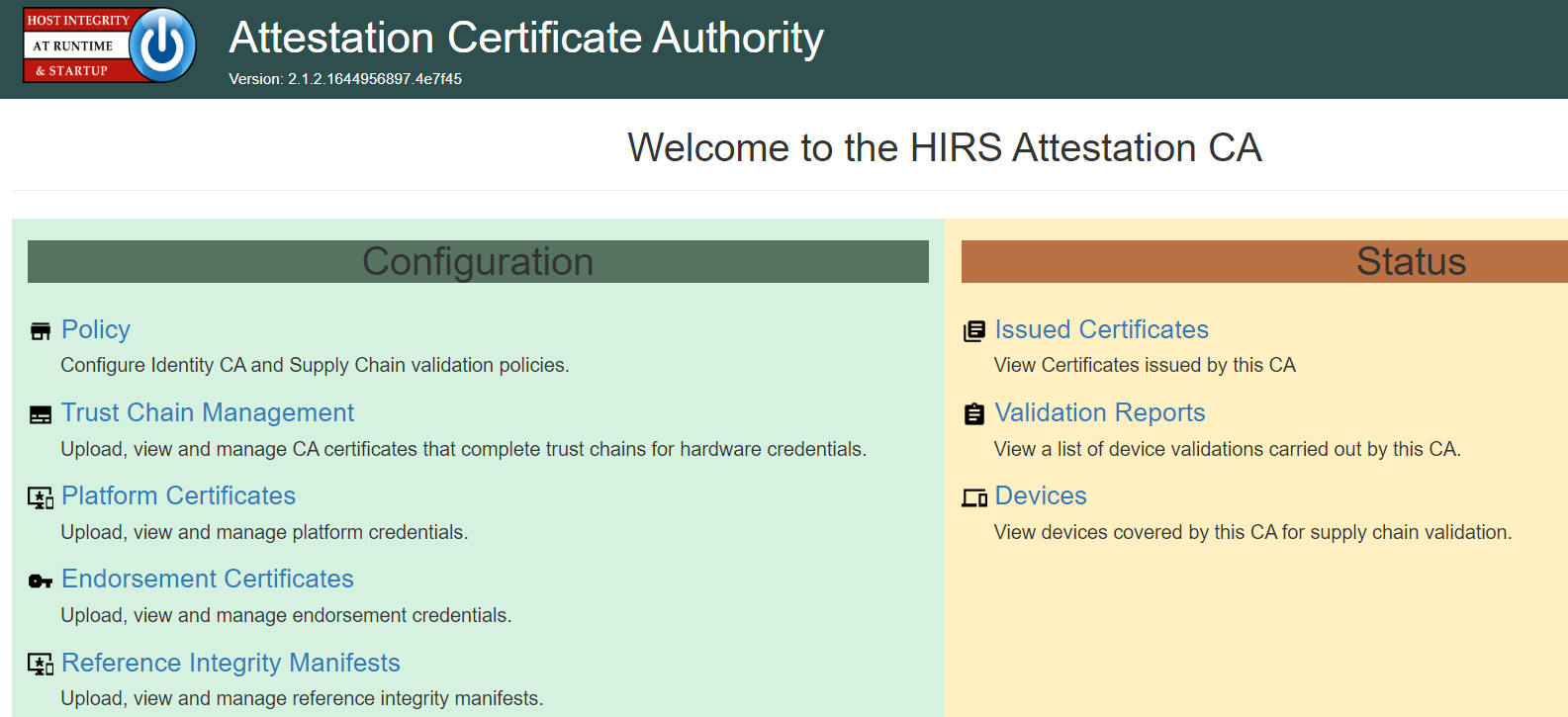Image resolution: width=1568 pixels, height=717 pixels.
Task: Click the Policy store icon
Action: 41,331
